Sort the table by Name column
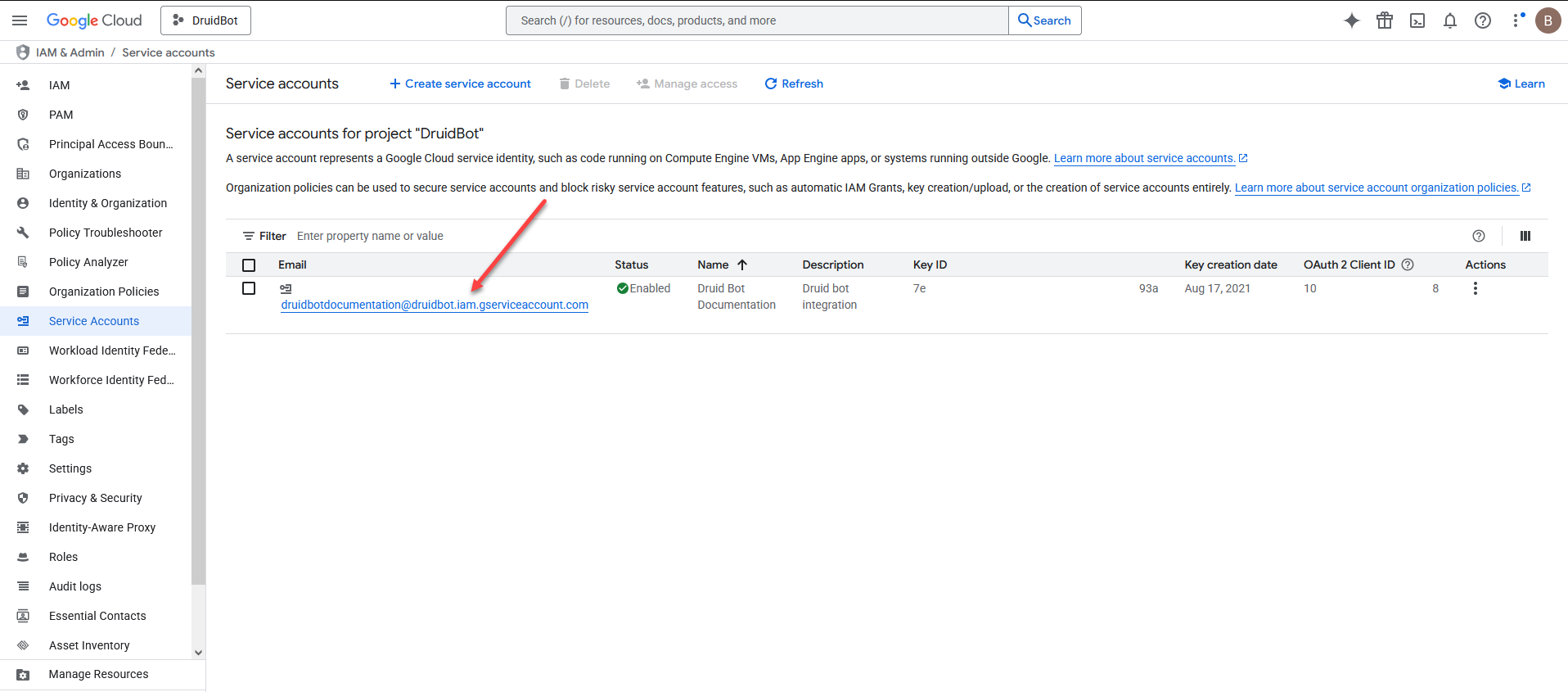 click(722, 265)
